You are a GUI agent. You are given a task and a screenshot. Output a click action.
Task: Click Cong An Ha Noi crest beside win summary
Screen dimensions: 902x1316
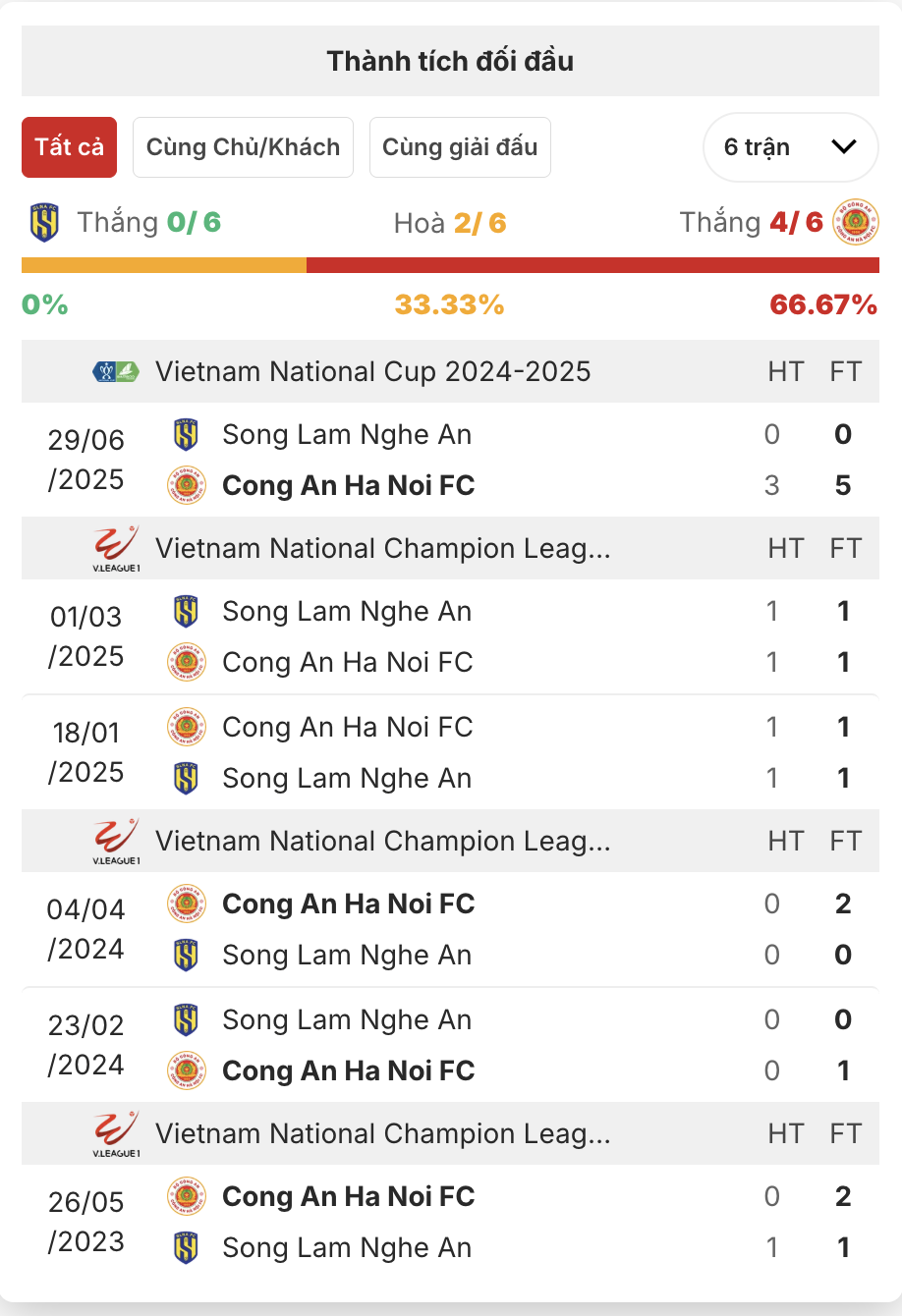(855, 222)
